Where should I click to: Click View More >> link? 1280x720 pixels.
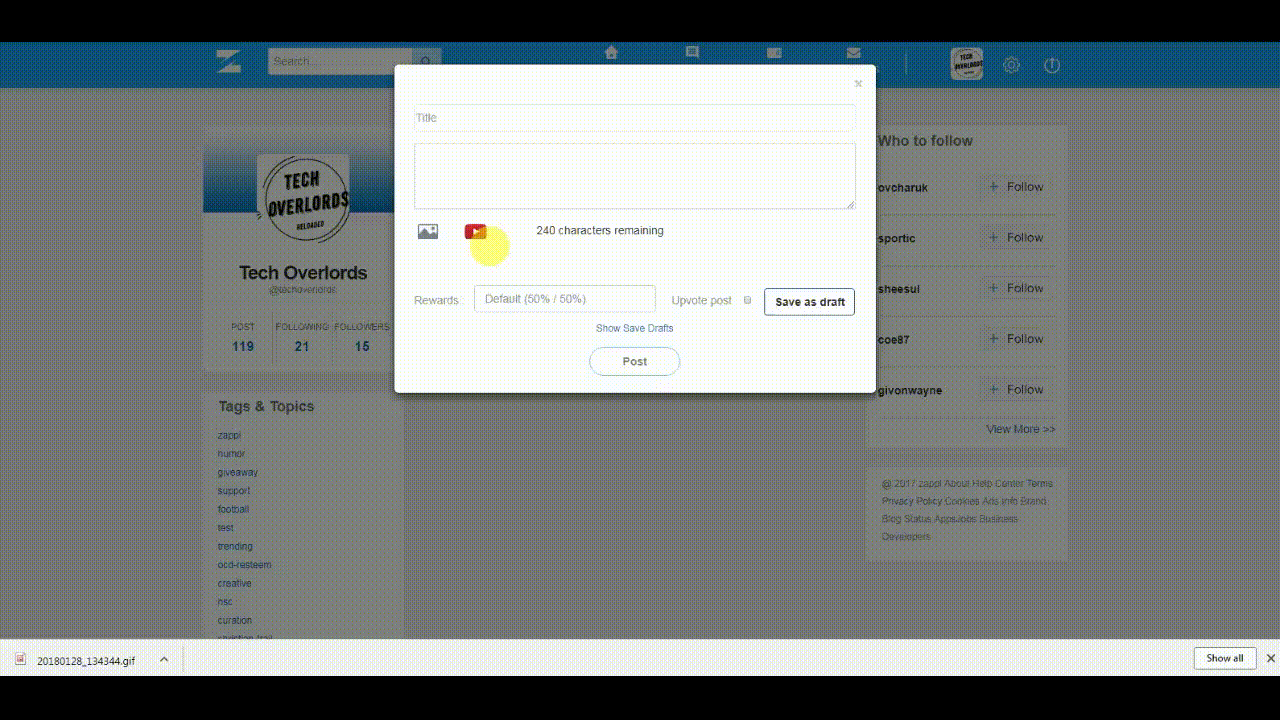[1020, 429]
